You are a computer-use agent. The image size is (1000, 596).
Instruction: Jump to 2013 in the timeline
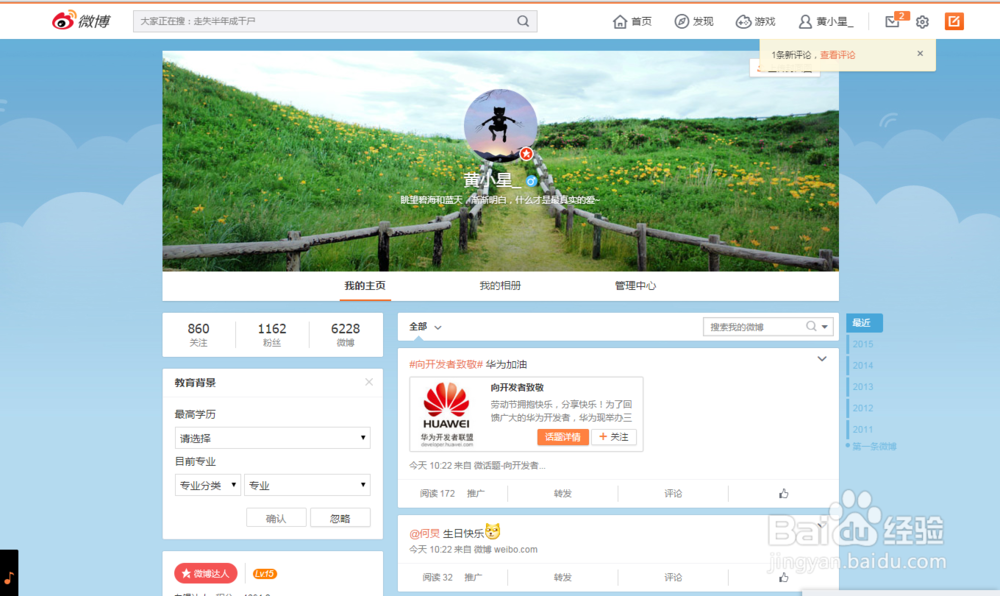862,387
